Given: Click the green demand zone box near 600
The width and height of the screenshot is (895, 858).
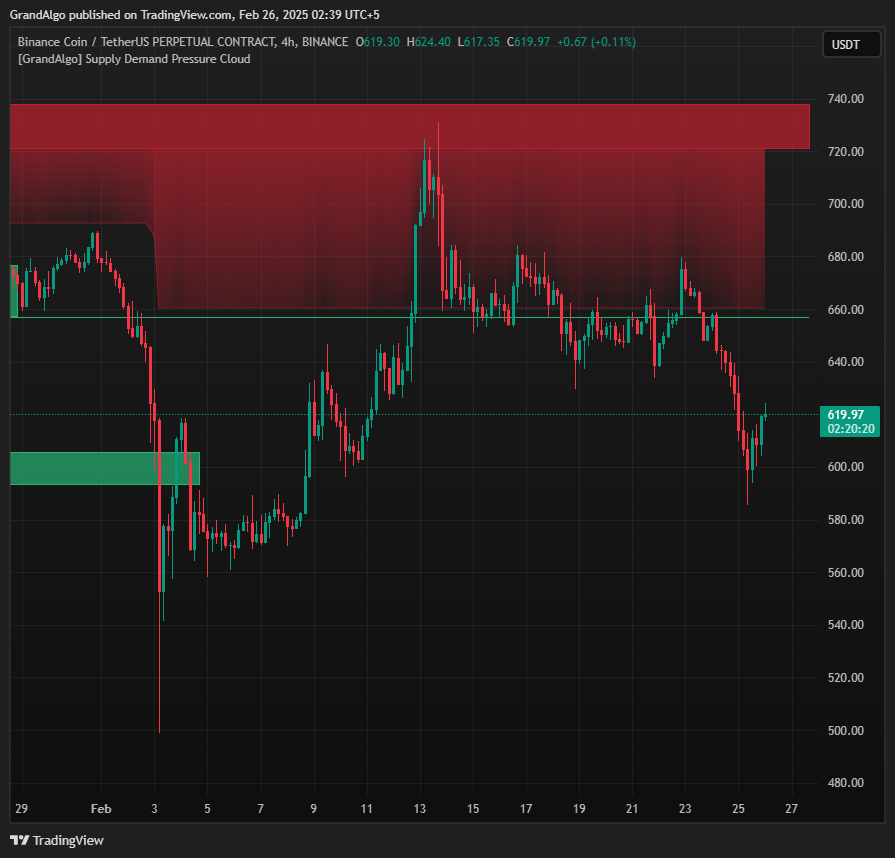Looking at the screenshot, I should (105, 469).
